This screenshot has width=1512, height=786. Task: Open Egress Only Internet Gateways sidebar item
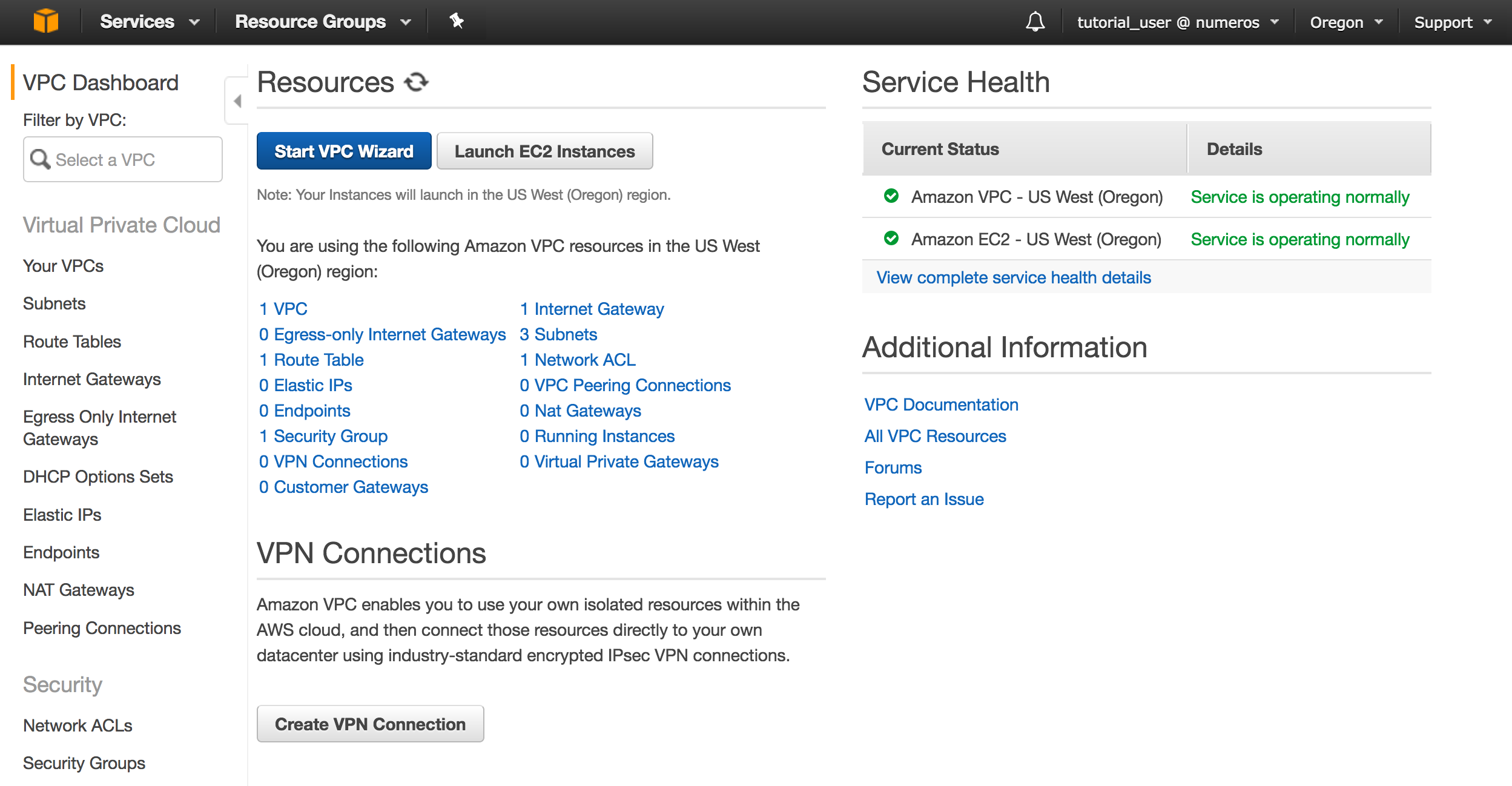point(100,428)
